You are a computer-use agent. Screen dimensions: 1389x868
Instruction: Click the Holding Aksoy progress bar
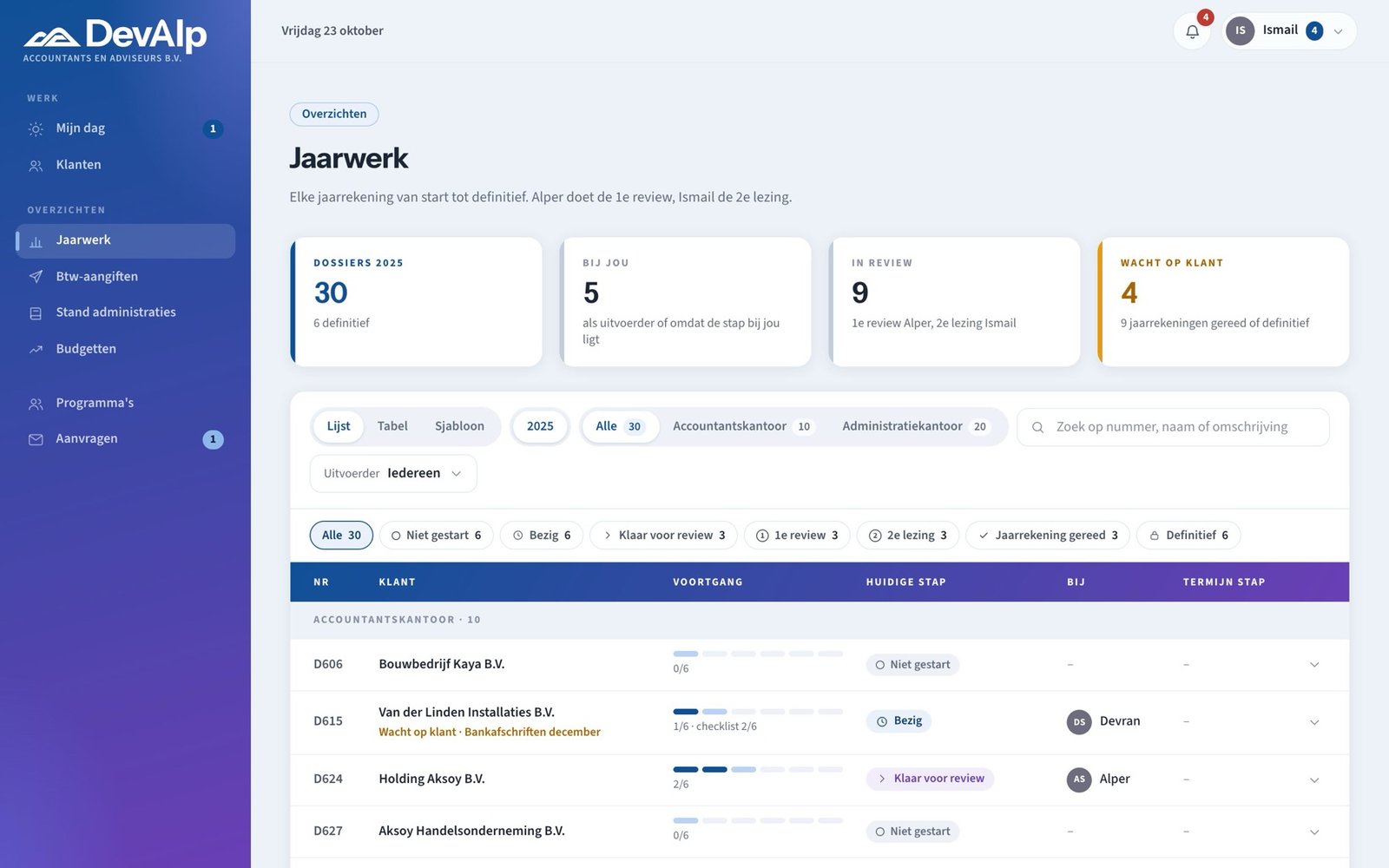[x=758, y=770]
